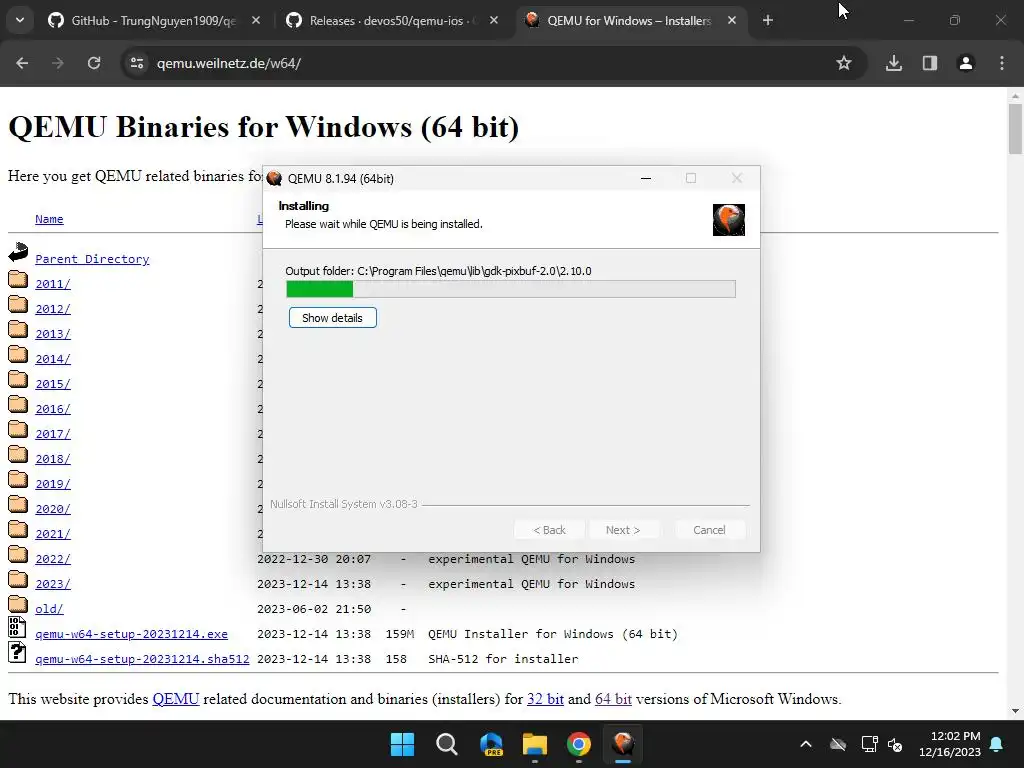
Task: Click the unknown file icon beside sha512
Action: 17,652
